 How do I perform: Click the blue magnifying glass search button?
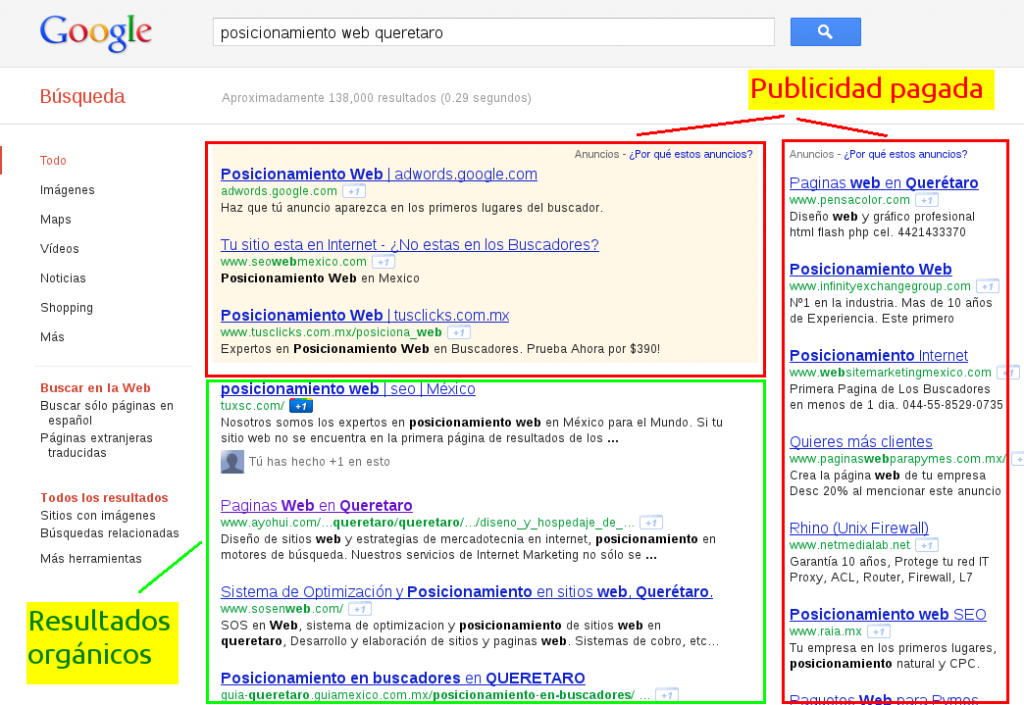click(x=824, y=31)
